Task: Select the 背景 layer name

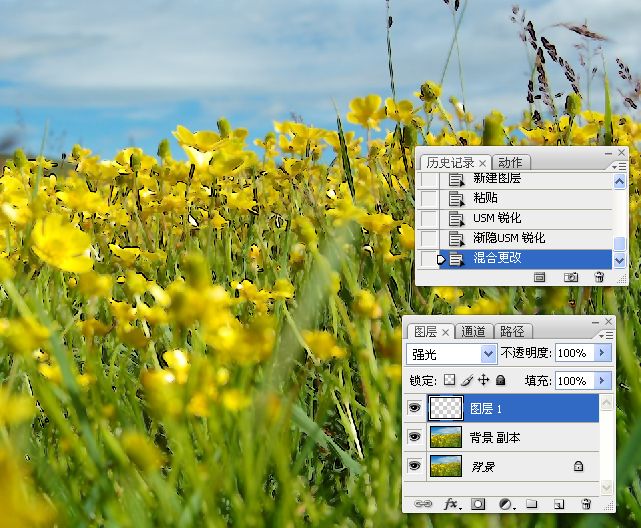Action: pos(482,466)
